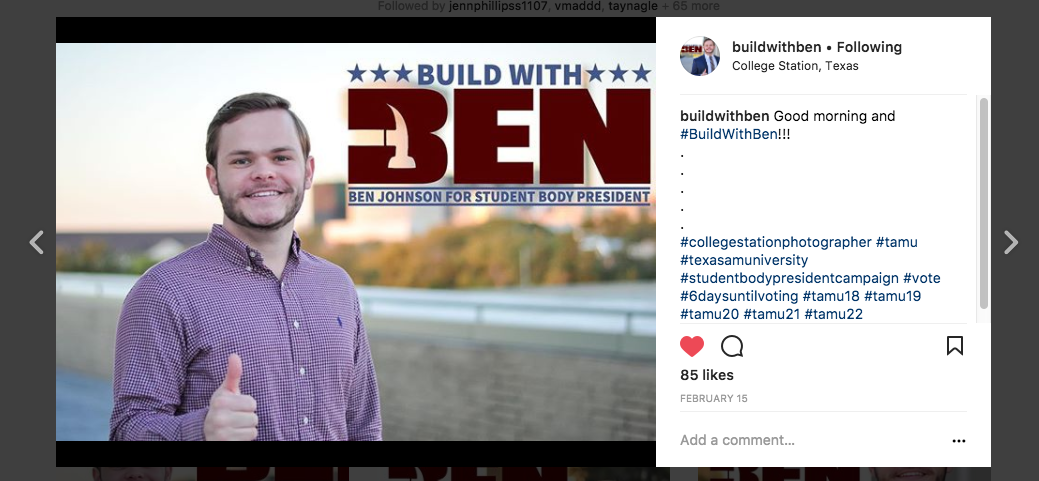1039x481 pixels.
Task: Open the three-dot more options menu
Action: click(959, 441)
